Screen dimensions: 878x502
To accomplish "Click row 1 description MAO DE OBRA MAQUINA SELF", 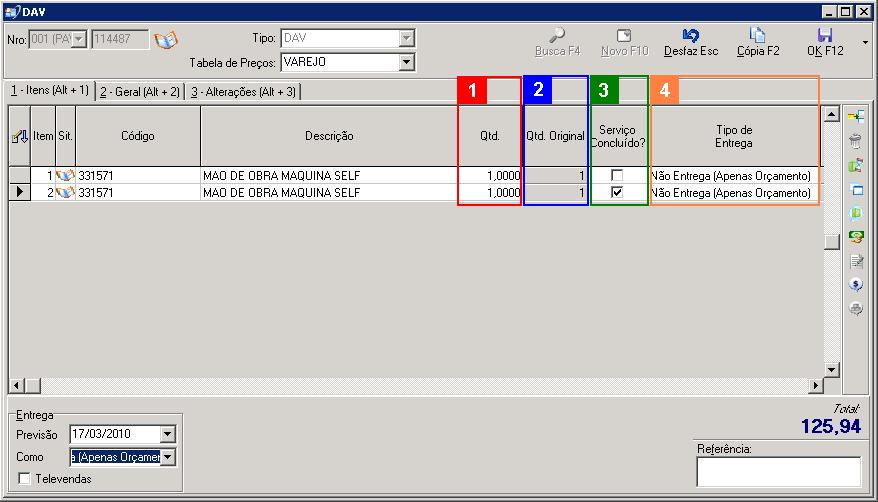I will (329, 176).
